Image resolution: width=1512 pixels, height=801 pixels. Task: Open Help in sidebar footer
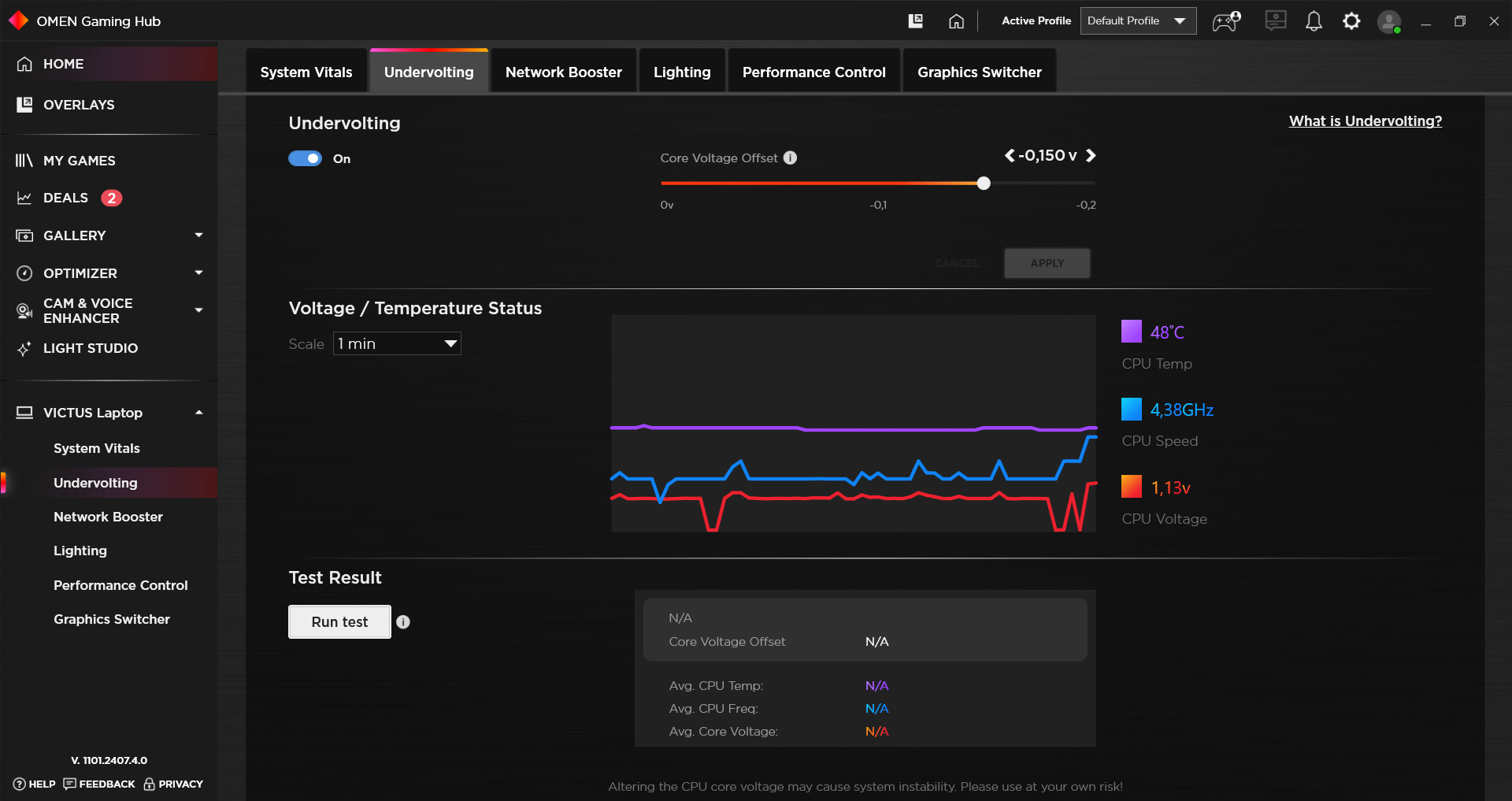coord(35,784)
